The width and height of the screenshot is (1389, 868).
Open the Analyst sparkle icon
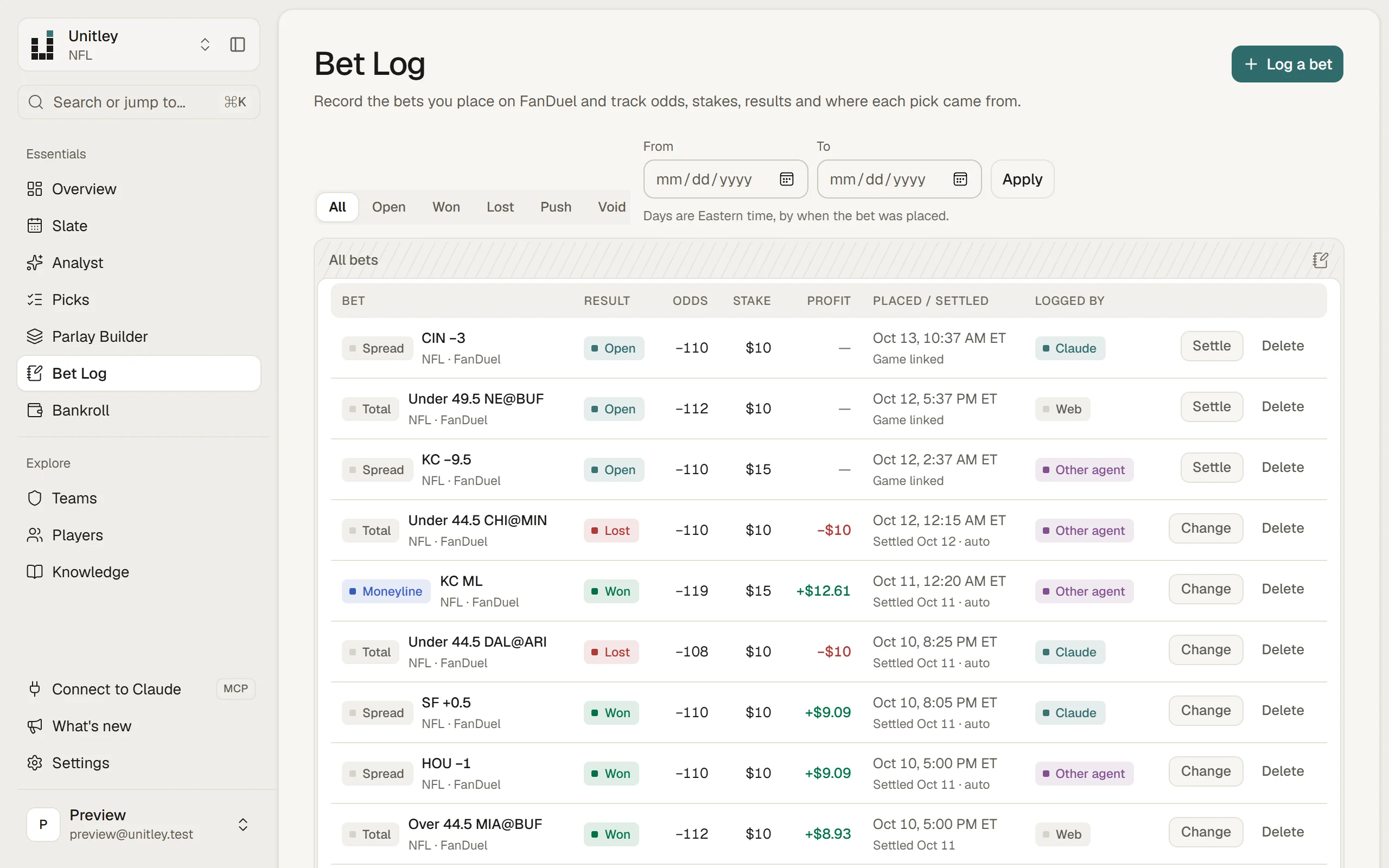[x=34, y=263]
